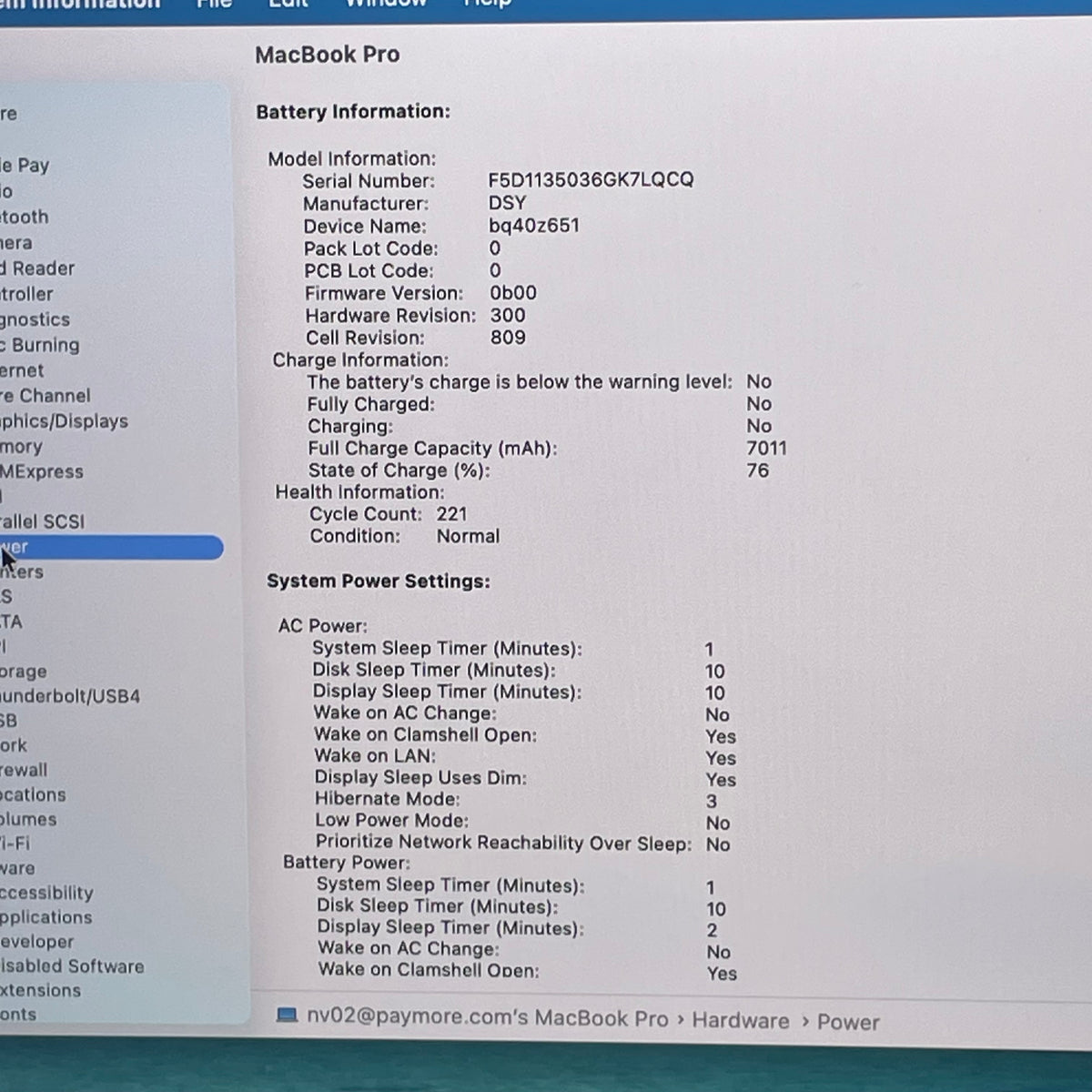1092x1092 pixels.
Task: Select Storage in the sidebar
Action: [x=24, y=672]
